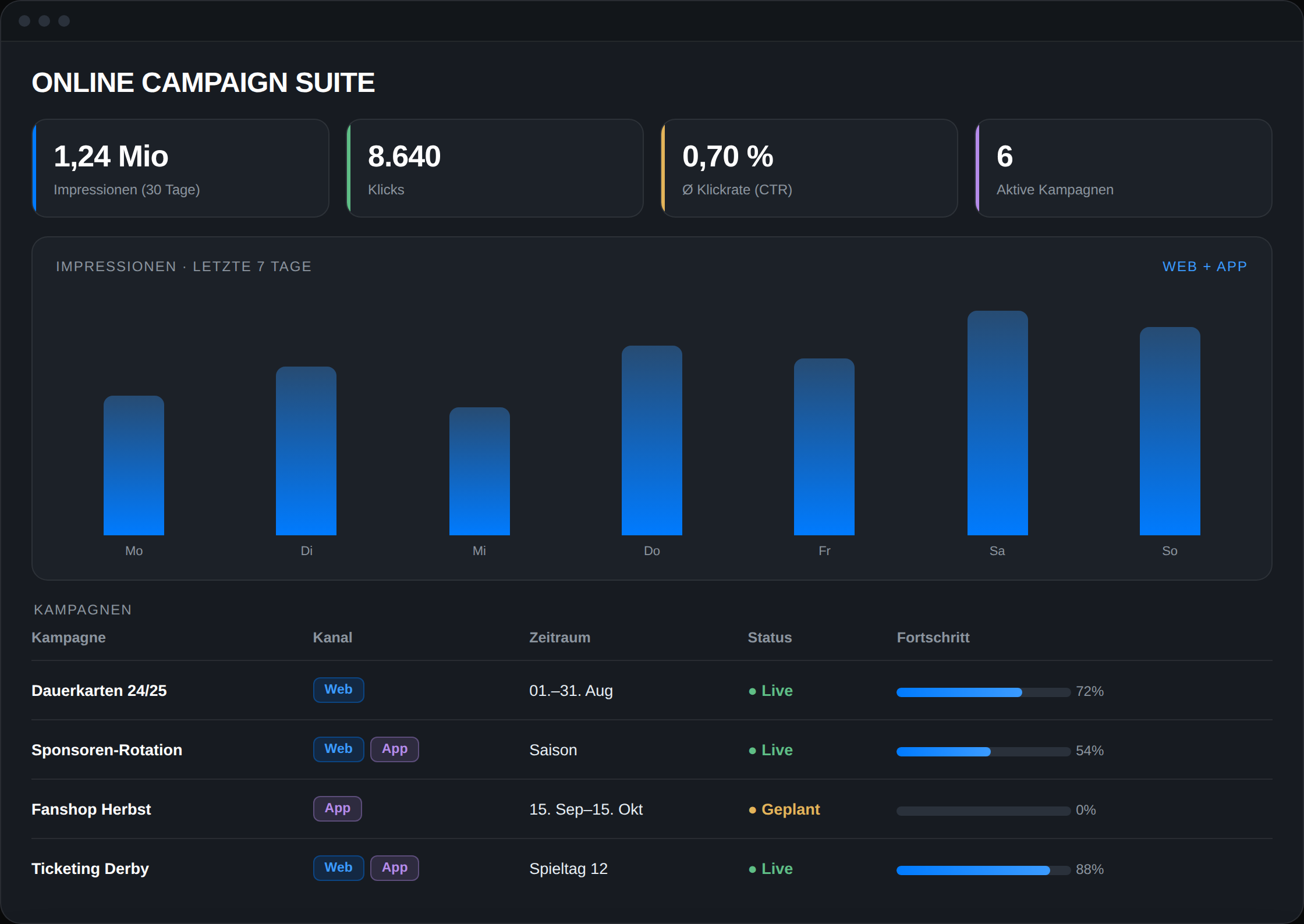Click the 15. Sep–15. Okt date cell
1304x924 pixels.
coord(586,809)
